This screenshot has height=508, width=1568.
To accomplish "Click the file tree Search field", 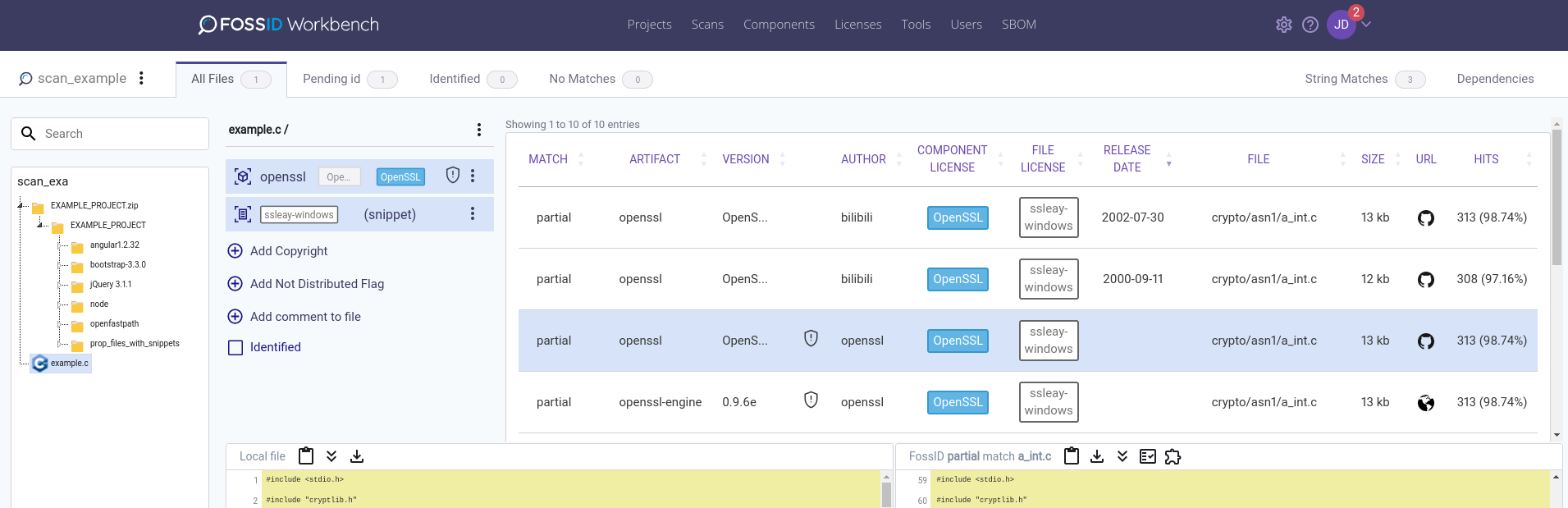I will tap(110, 134).
